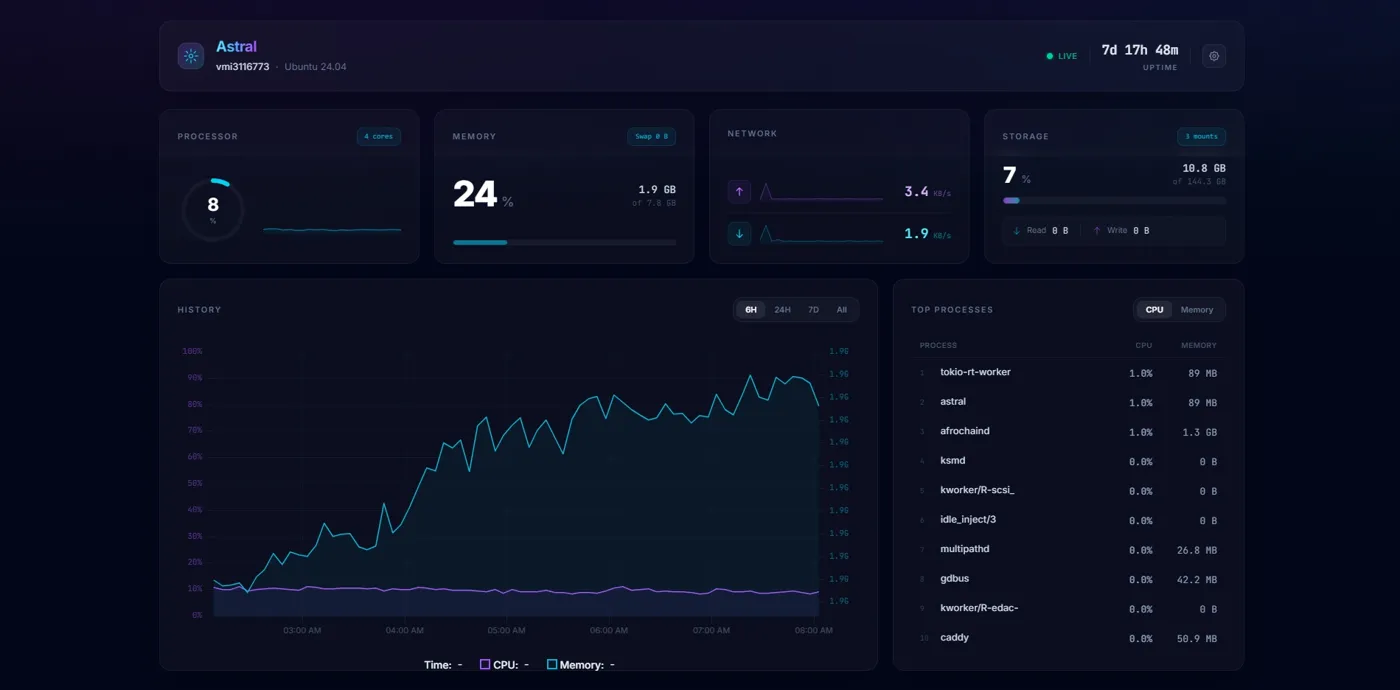Click the Ubuntu 24.04 label
The image size is (1400, 690).
click(315, 67)
